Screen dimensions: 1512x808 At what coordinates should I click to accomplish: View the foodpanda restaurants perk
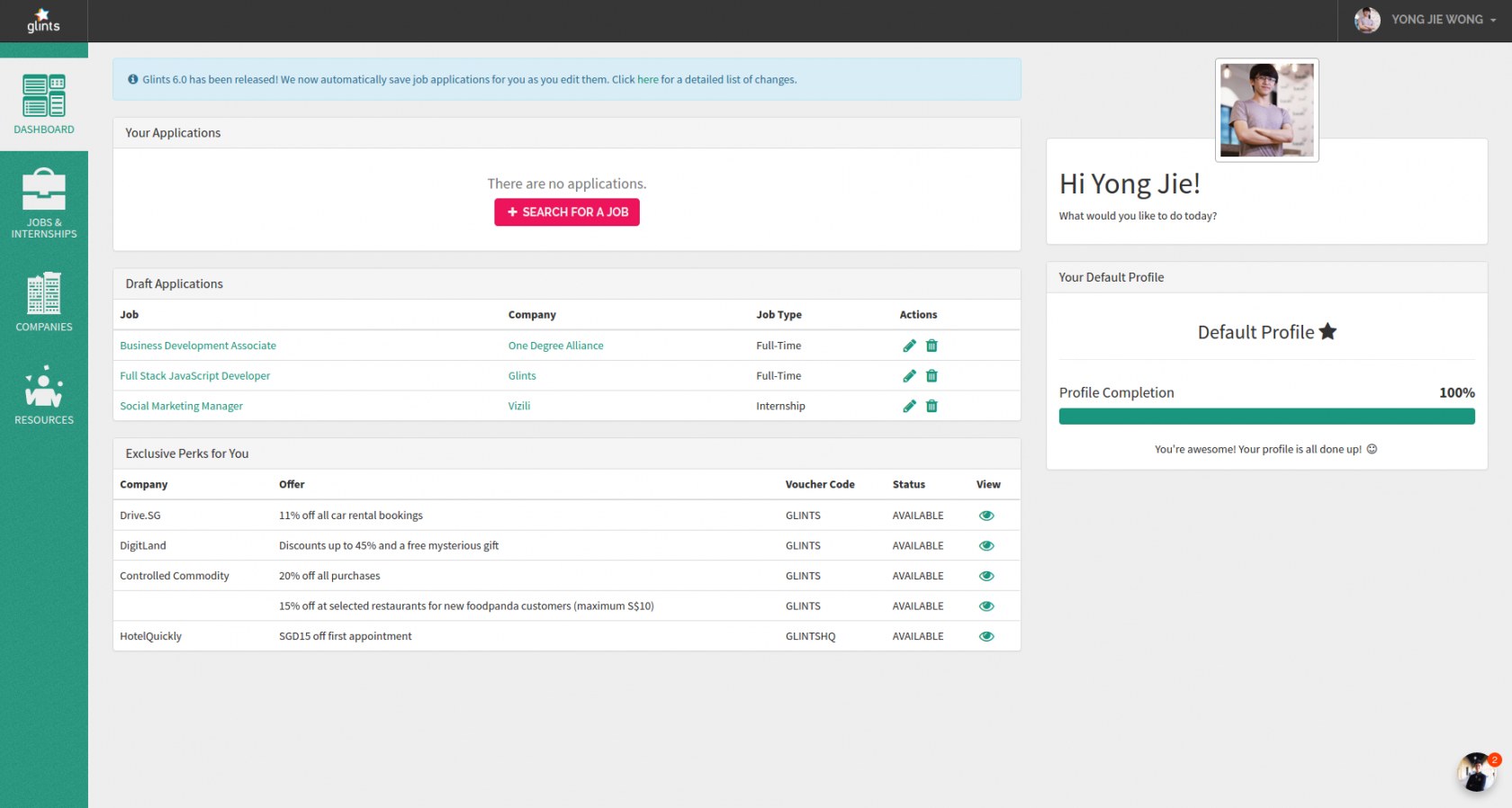[986, 606]
